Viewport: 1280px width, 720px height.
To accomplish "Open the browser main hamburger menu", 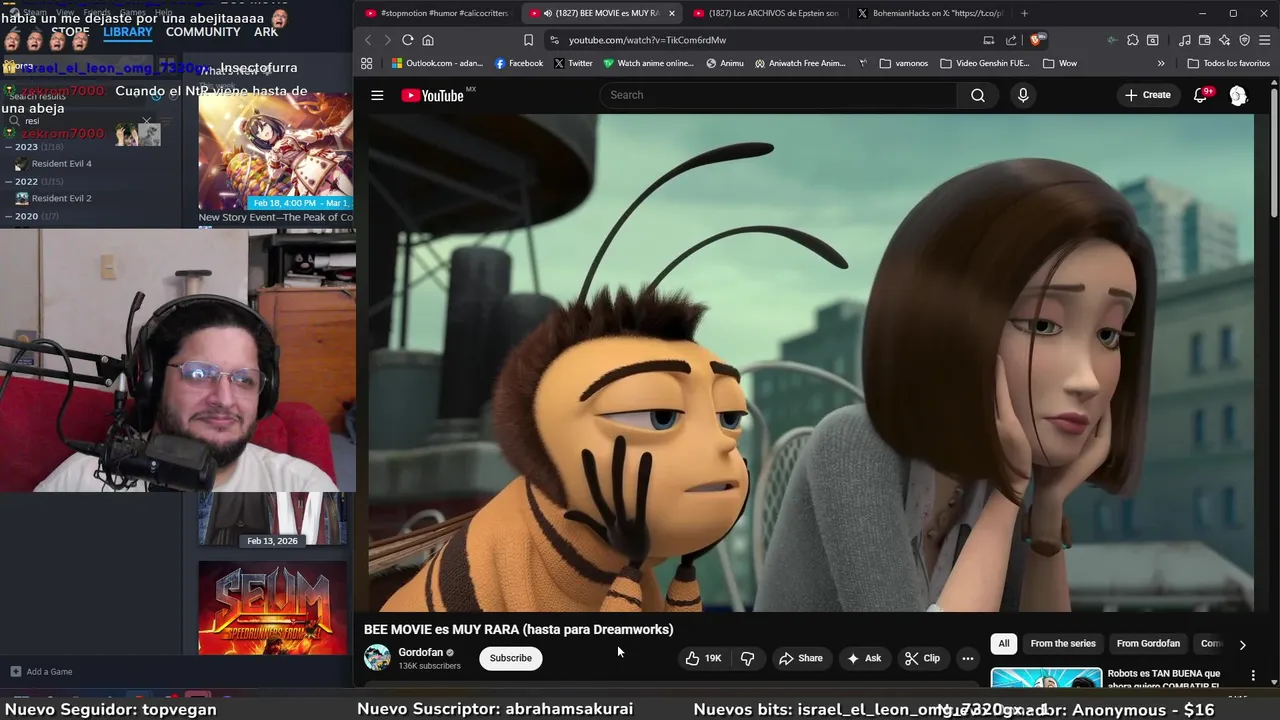I will point(1264,40).
